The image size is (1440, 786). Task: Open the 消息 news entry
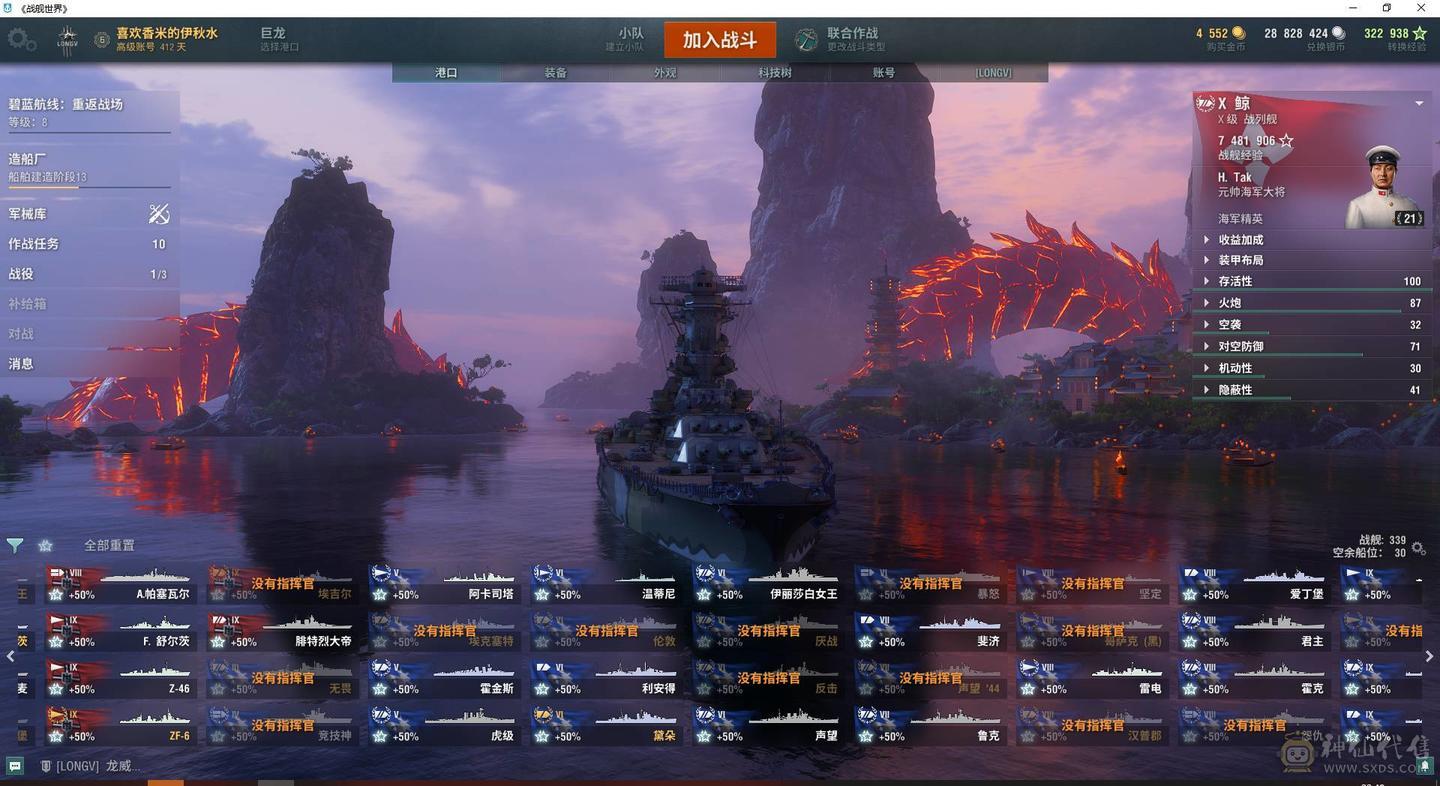coord(89,364)
